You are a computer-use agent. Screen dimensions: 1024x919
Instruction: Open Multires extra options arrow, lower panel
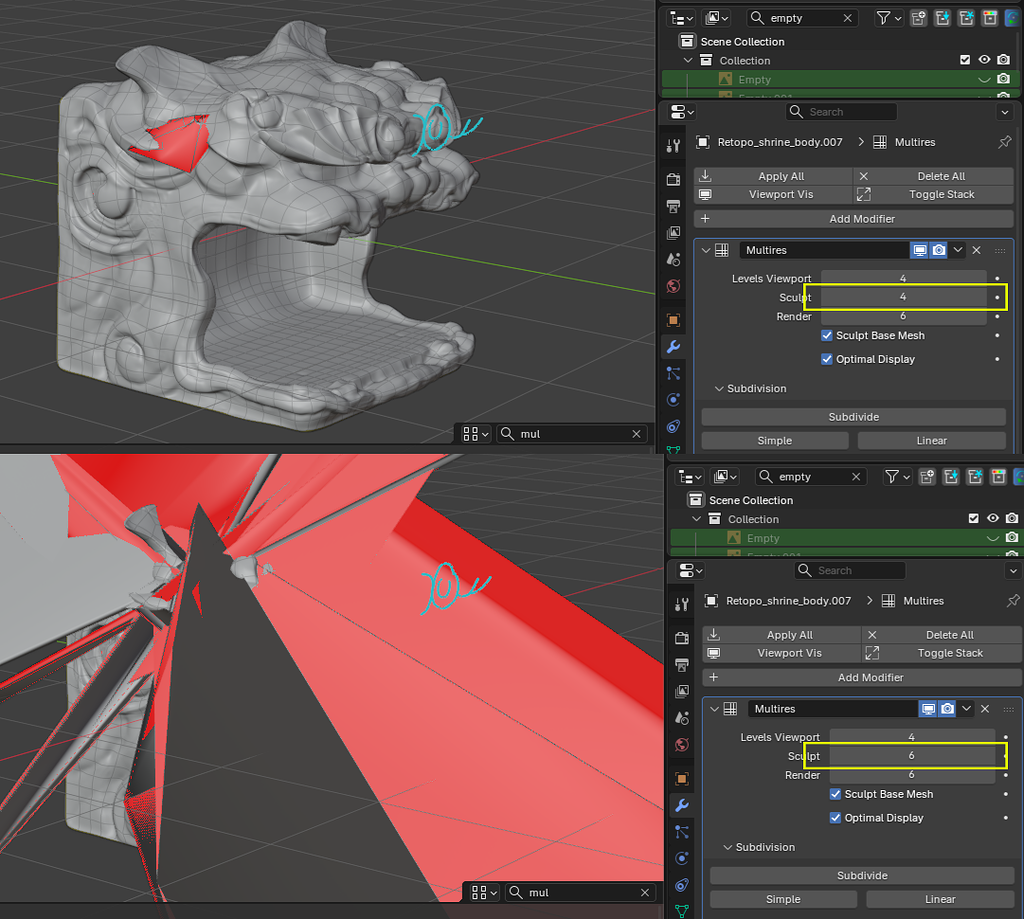click(x=967, y=709)
